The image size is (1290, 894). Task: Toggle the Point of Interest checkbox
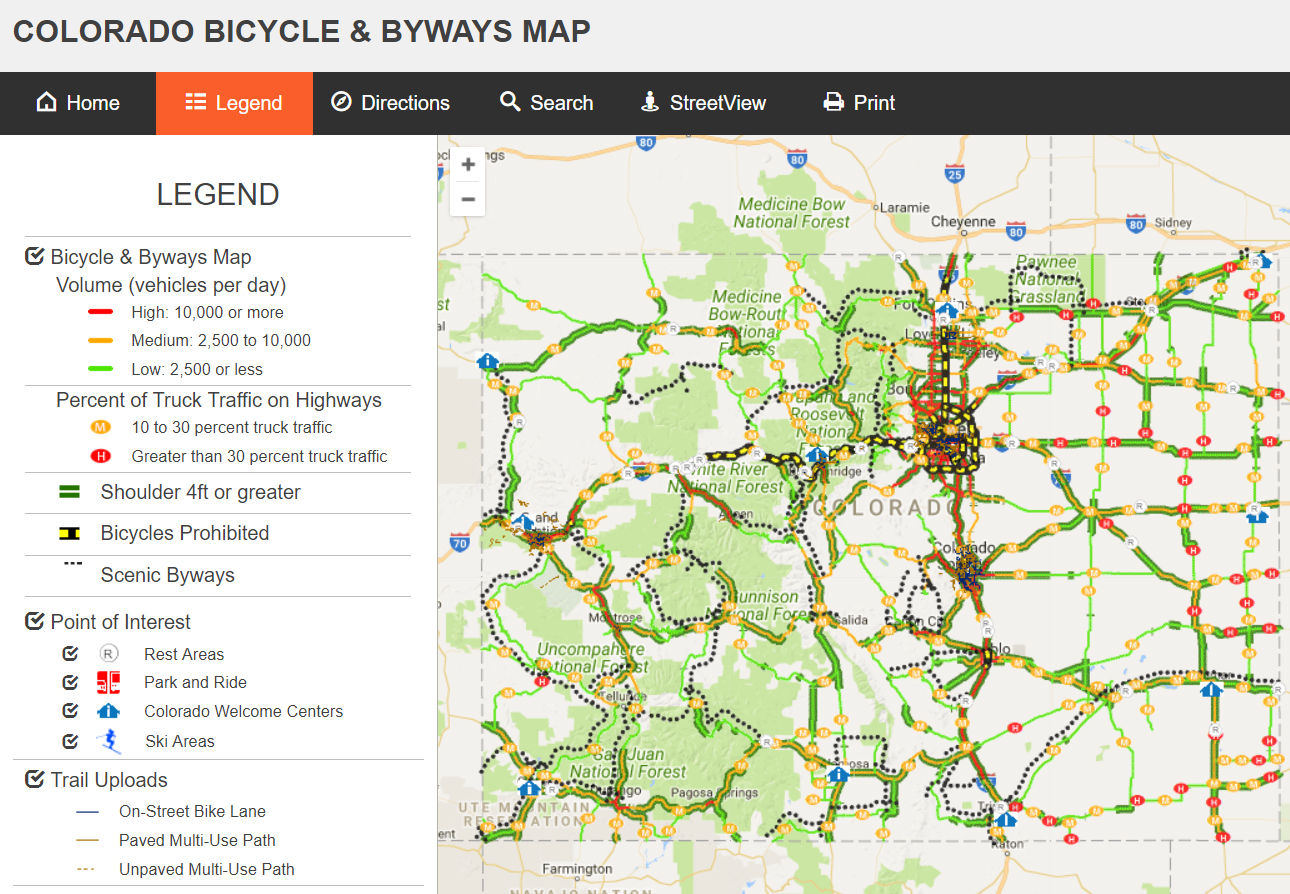coord(35,622)
